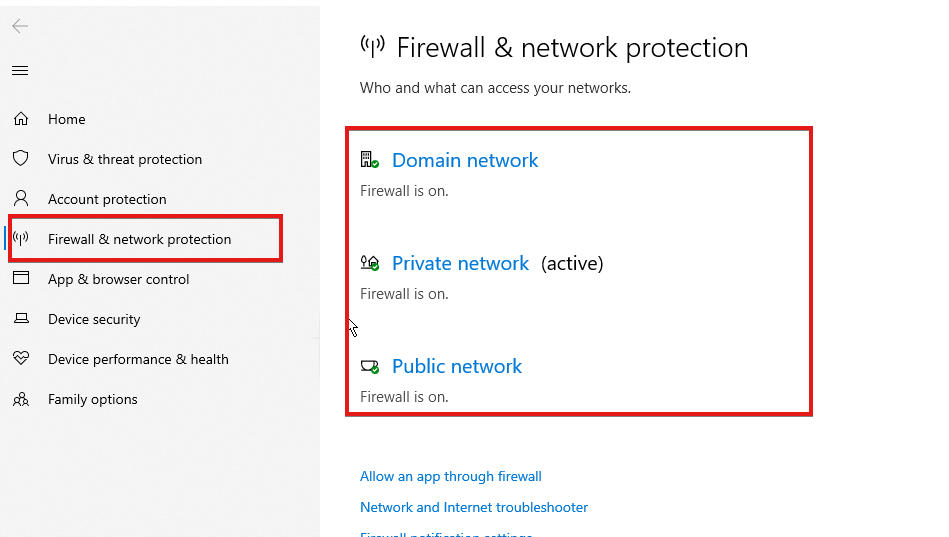Click the App & browser control window icon
The width and height of the screenshot is (949, 537).
tap(21, 278)
